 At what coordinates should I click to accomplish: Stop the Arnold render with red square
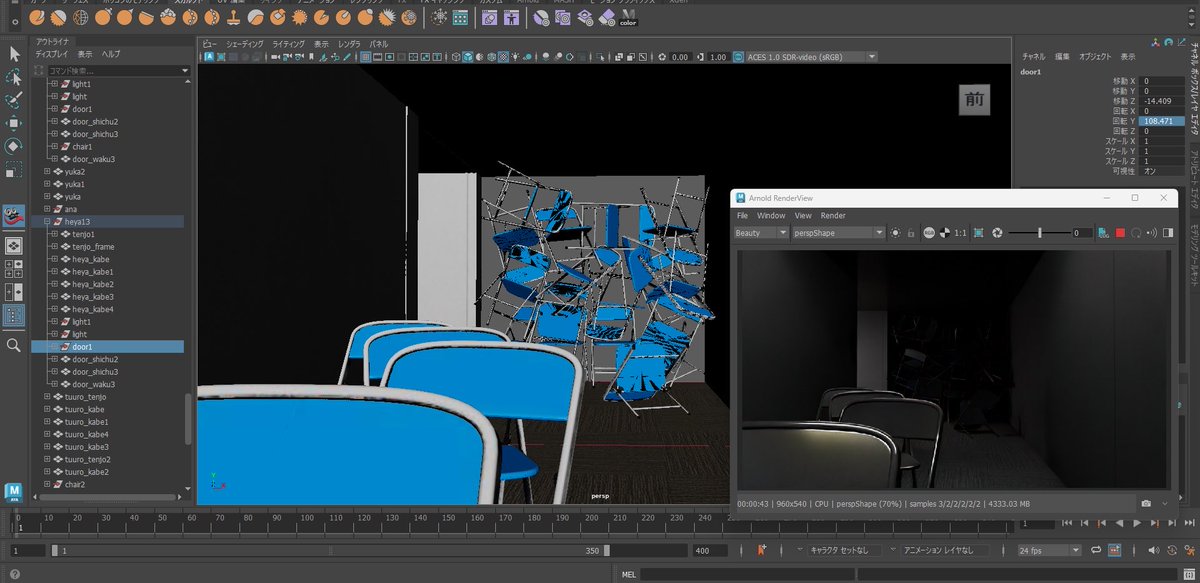[1120, 233]
